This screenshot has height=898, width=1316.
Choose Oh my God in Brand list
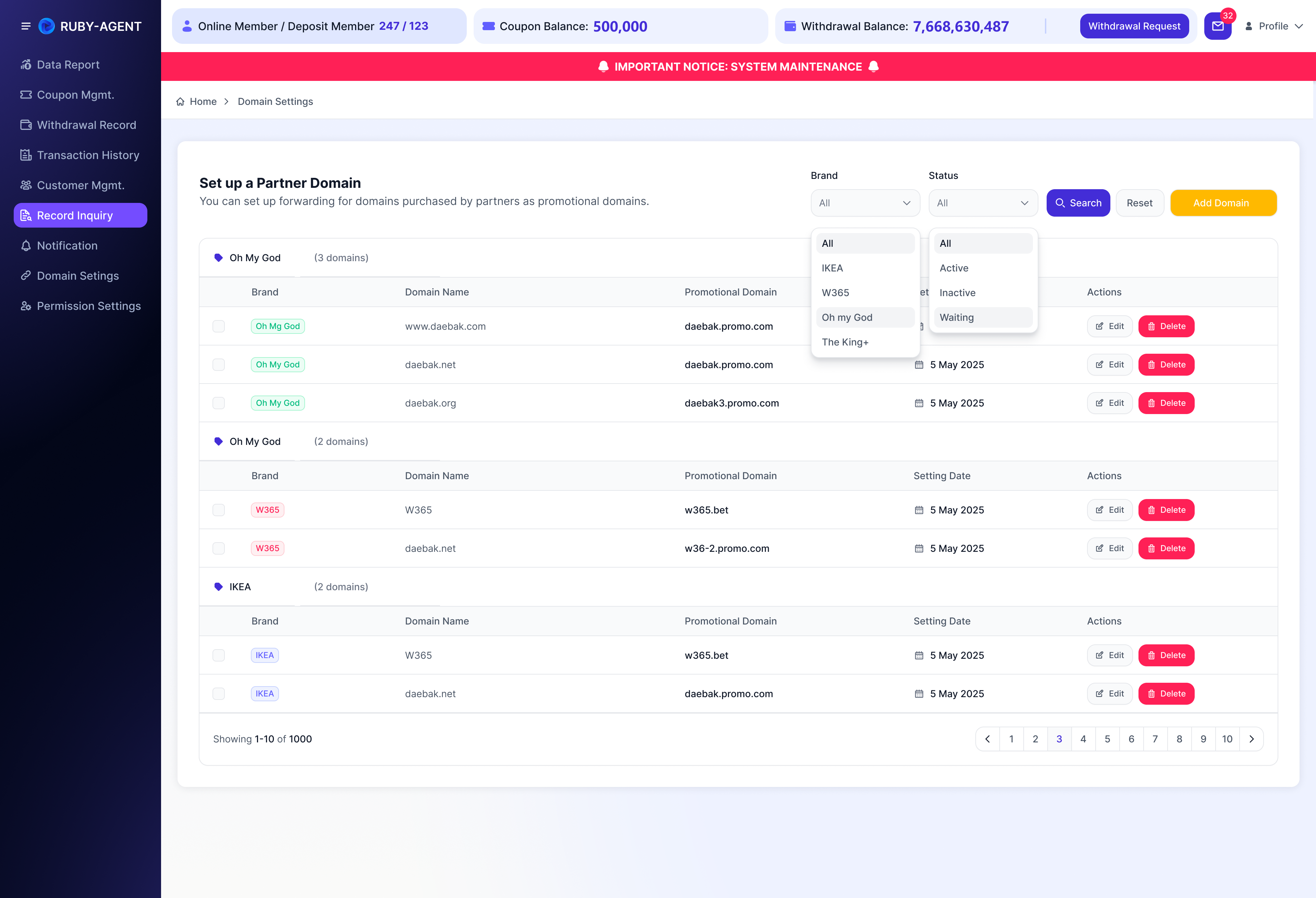click(x=865, y=317)
